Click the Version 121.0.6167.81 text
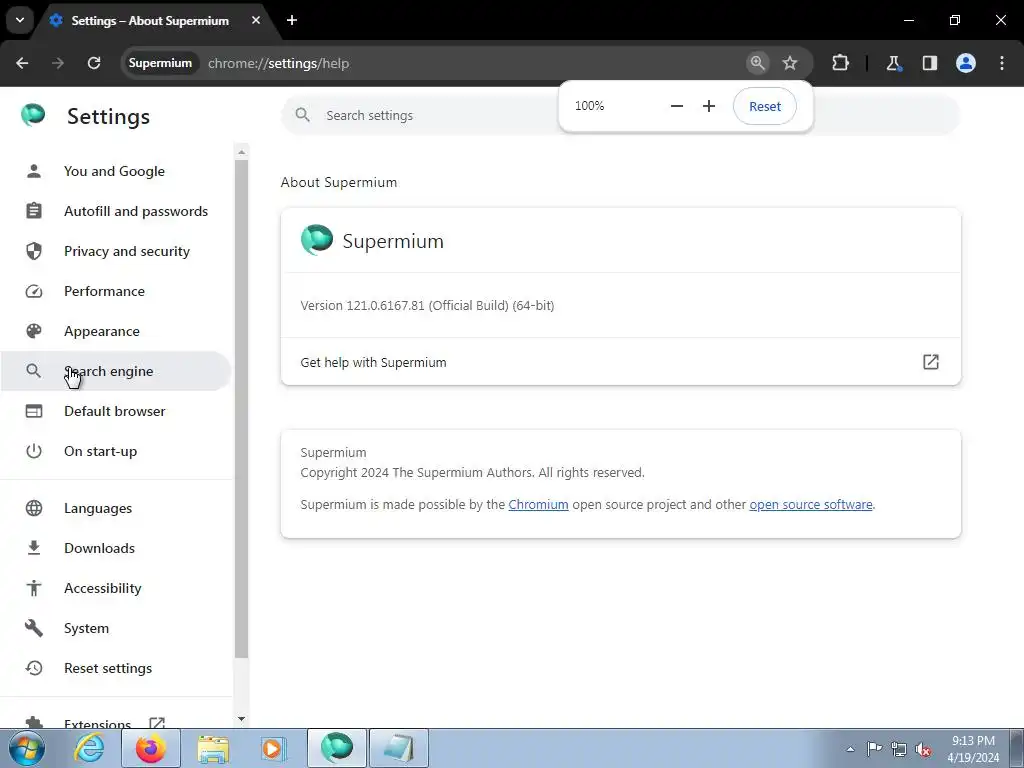Image resolution: width=1024 pixels, height=768 pixels. click(427, 306)
